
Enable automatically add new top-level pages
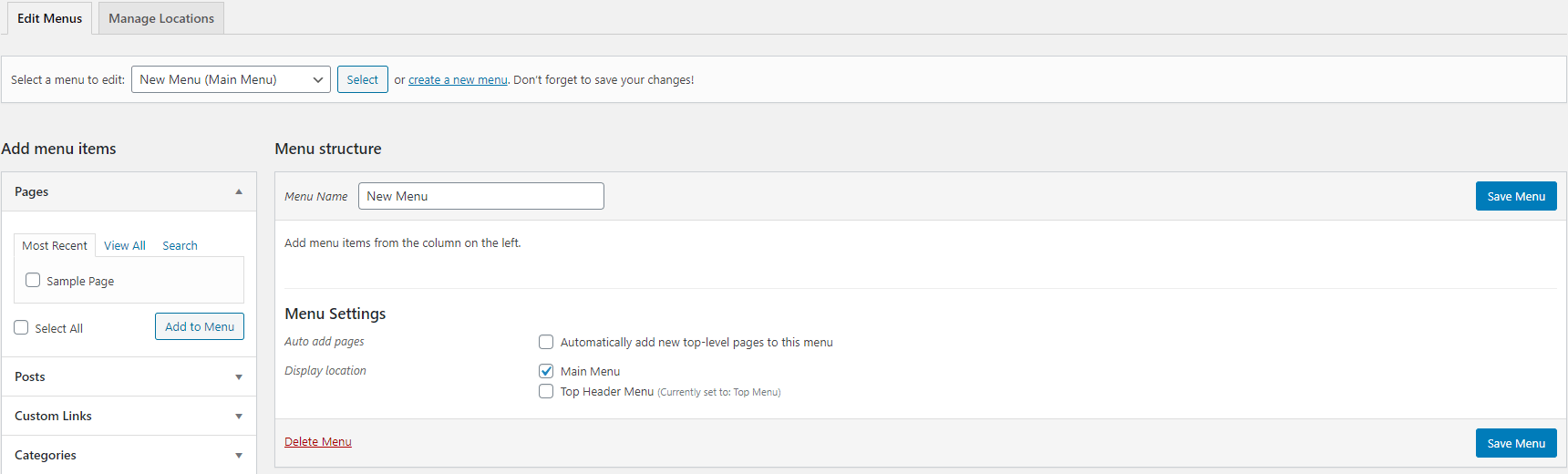[546, 342]
